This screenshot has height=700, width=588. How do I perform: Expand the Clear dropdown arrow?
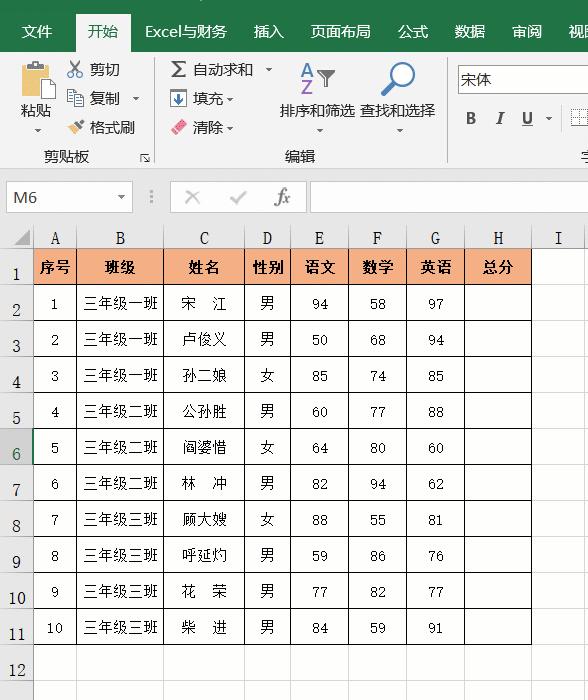(230, 129)
